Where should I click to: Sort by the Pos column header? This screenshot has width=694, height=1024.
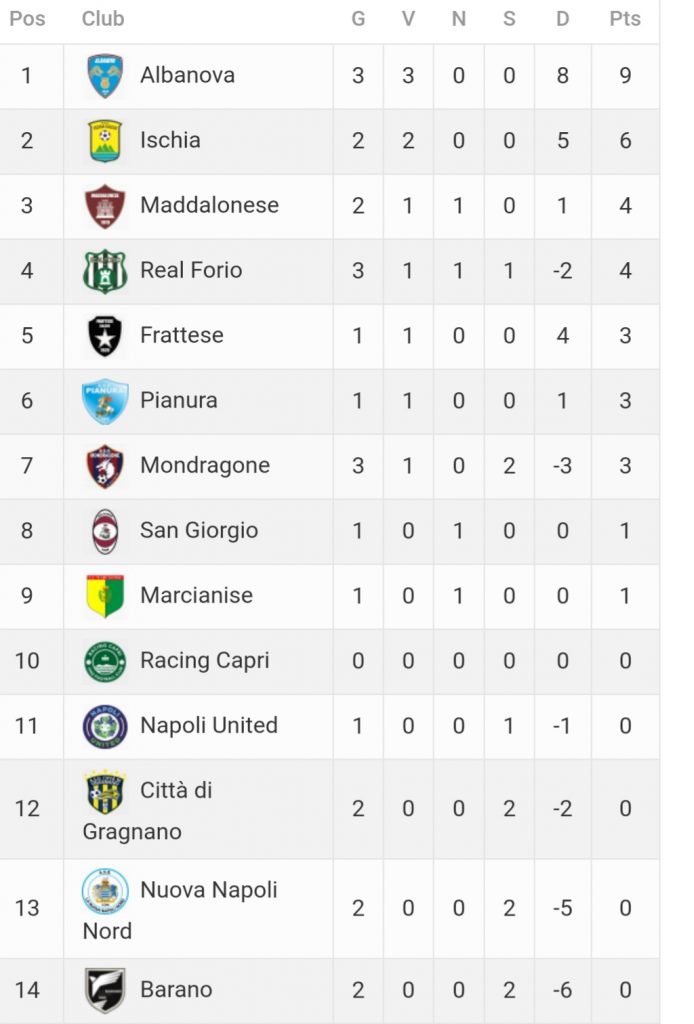[x=27, y=19]
